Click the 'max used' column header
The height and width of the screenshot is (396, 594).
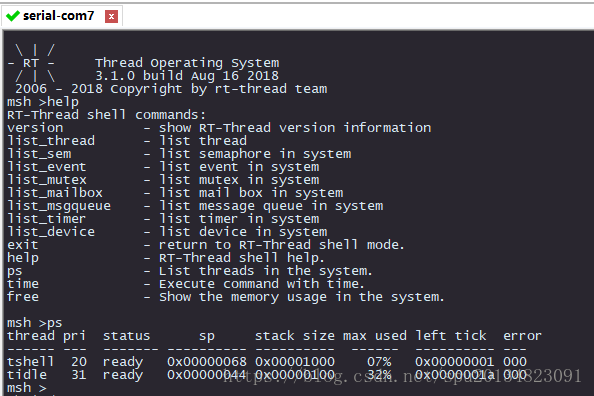(375, 336)
